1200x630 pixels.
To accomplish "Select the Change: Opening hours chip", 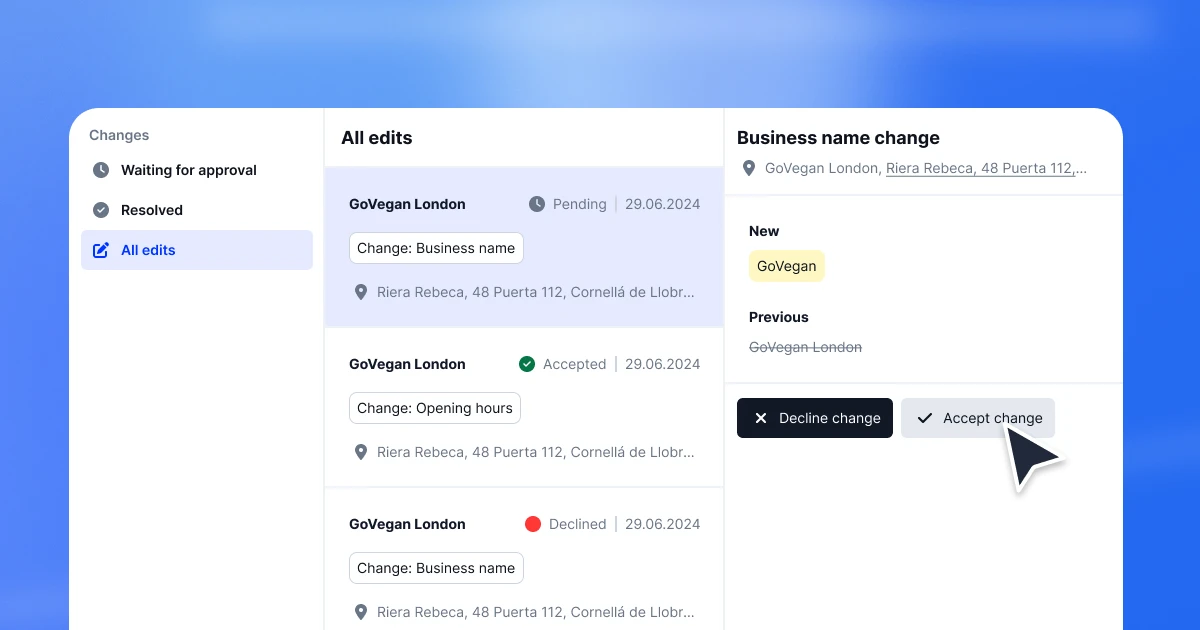I will coord(434,408).
